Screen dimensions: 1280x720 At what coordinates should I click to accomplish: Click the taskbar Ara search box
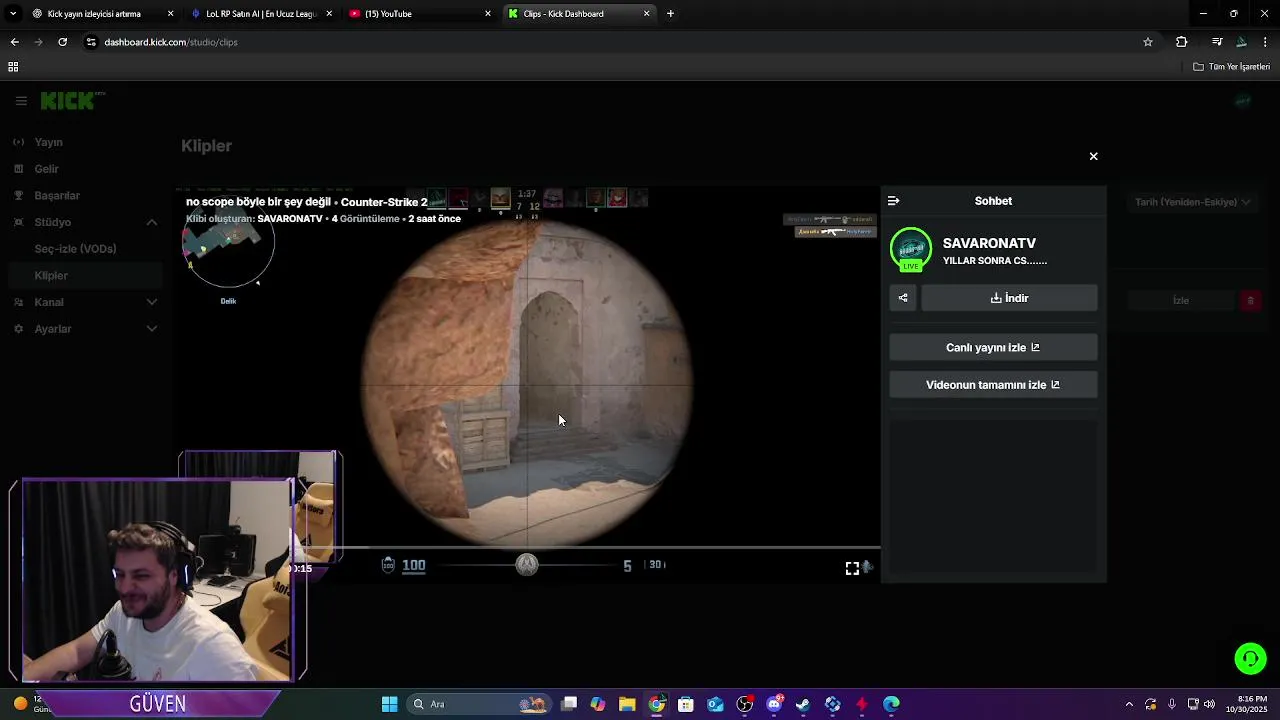click(478, 704)
